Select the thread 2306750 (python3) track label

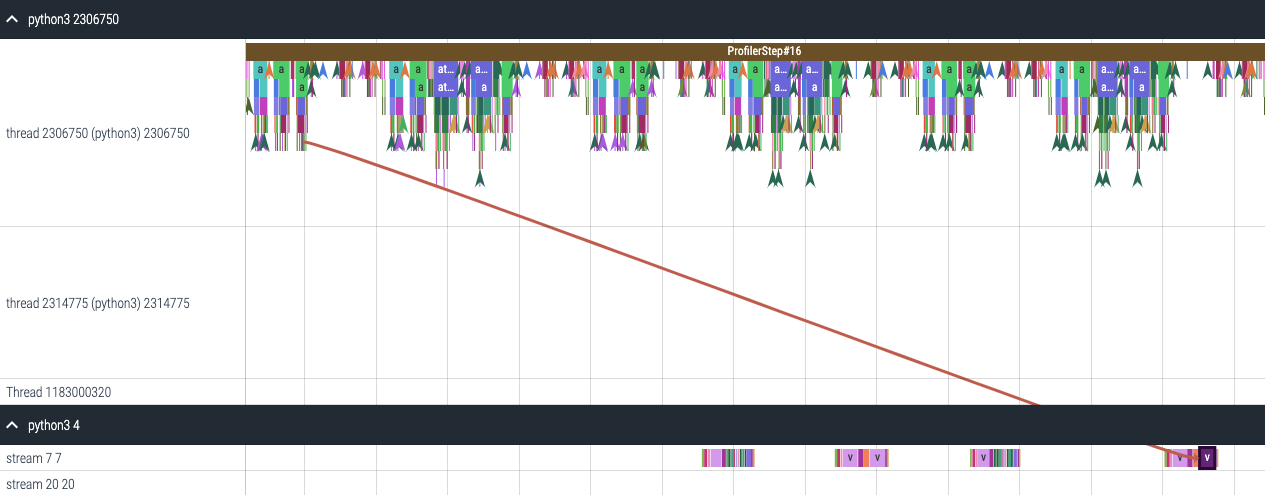click(98, 133)
